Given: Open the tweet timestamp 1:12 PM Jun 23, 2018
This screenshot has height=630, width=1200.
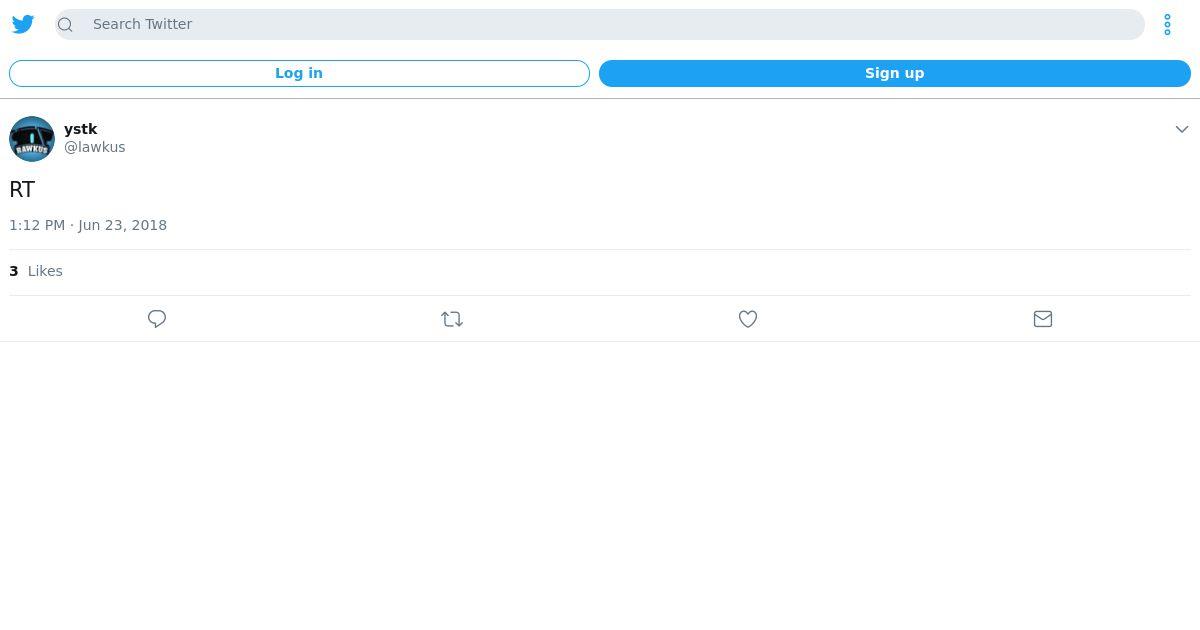Looking at the screenshot, I should [x=88, y=225].
